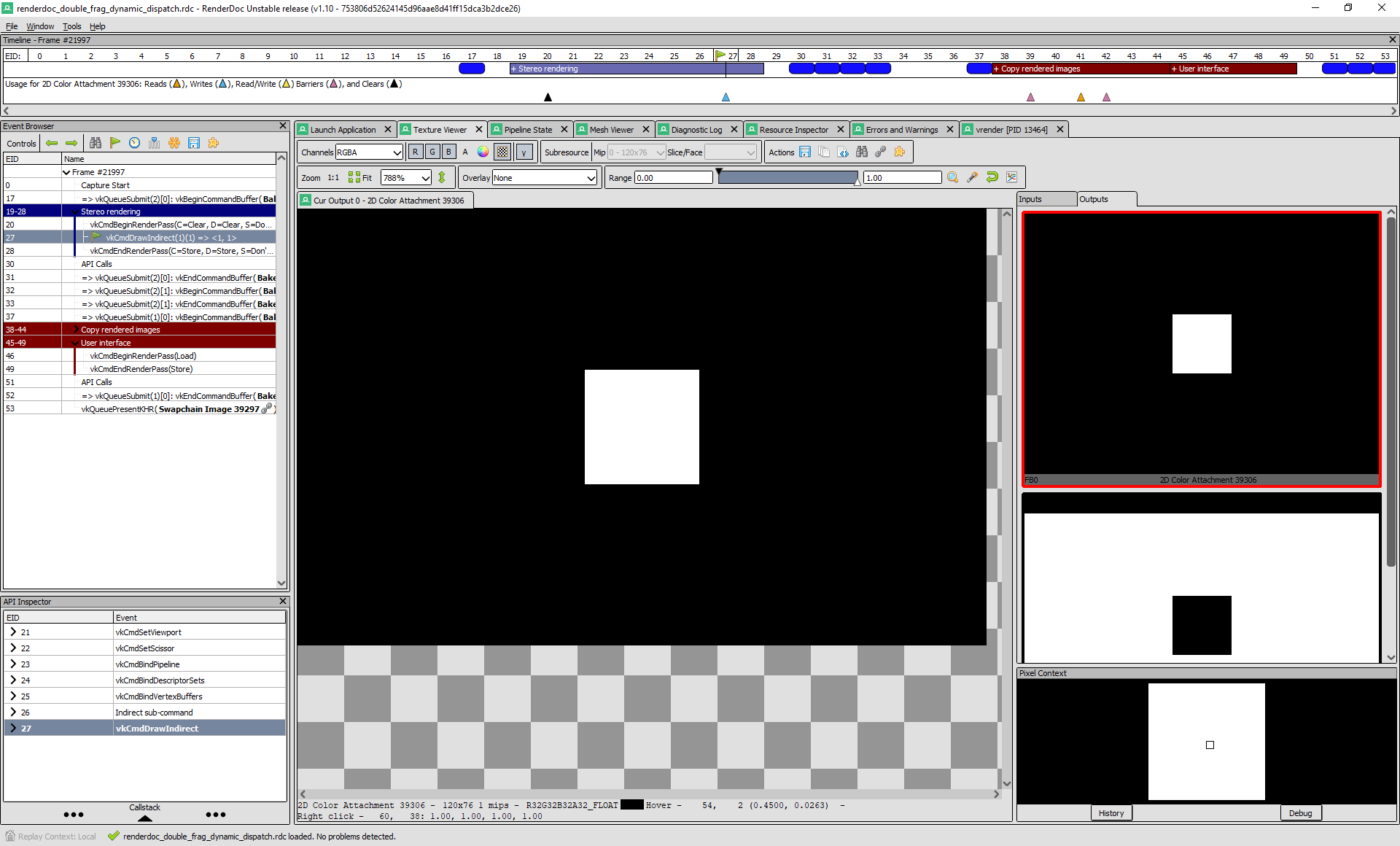Open the Channels RGBA dropdown
The image size is (1400, 846).
[369, 152]
